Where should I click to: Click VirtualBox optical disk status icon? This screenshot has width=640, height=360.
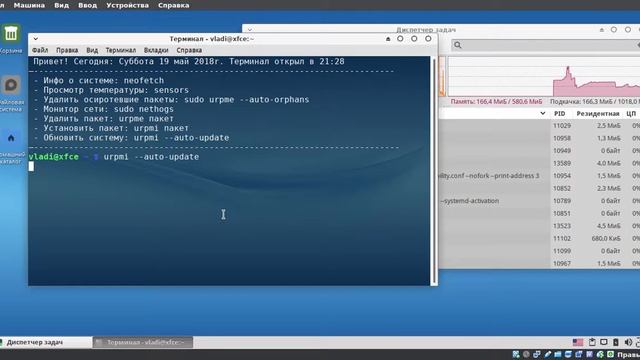click(x=527, y=354)
